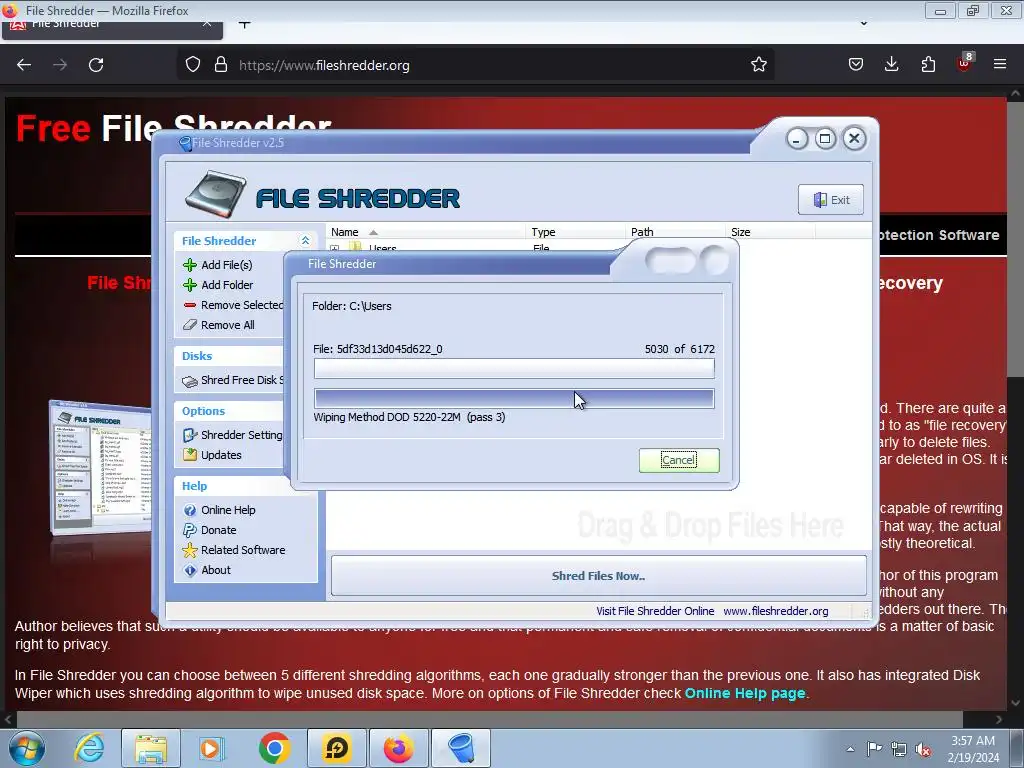Click the green plus icon for Add File(s)

190,264
